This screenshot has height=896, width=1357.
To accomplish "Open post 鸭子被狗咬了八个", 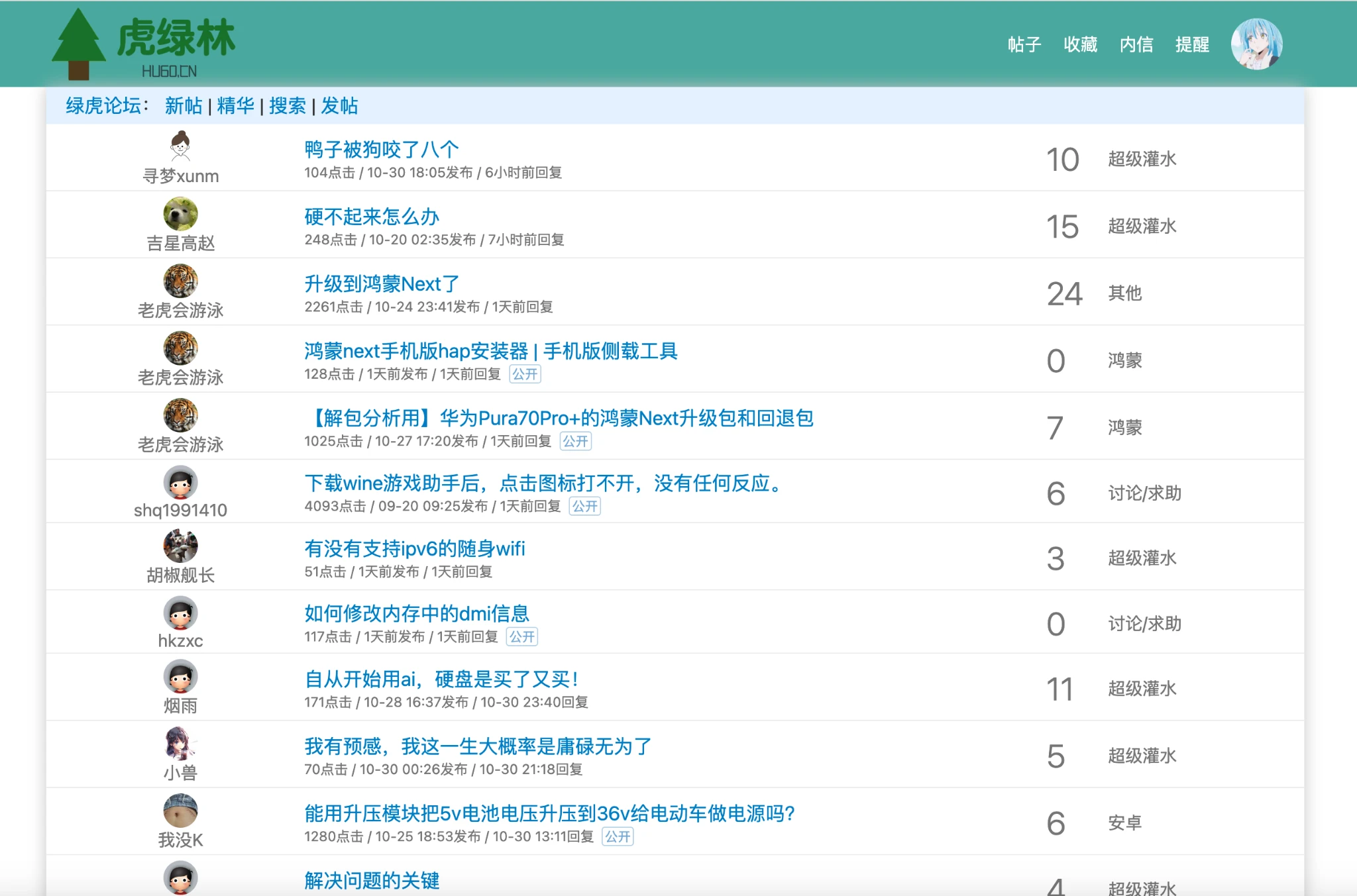I will tap(382, 150).
